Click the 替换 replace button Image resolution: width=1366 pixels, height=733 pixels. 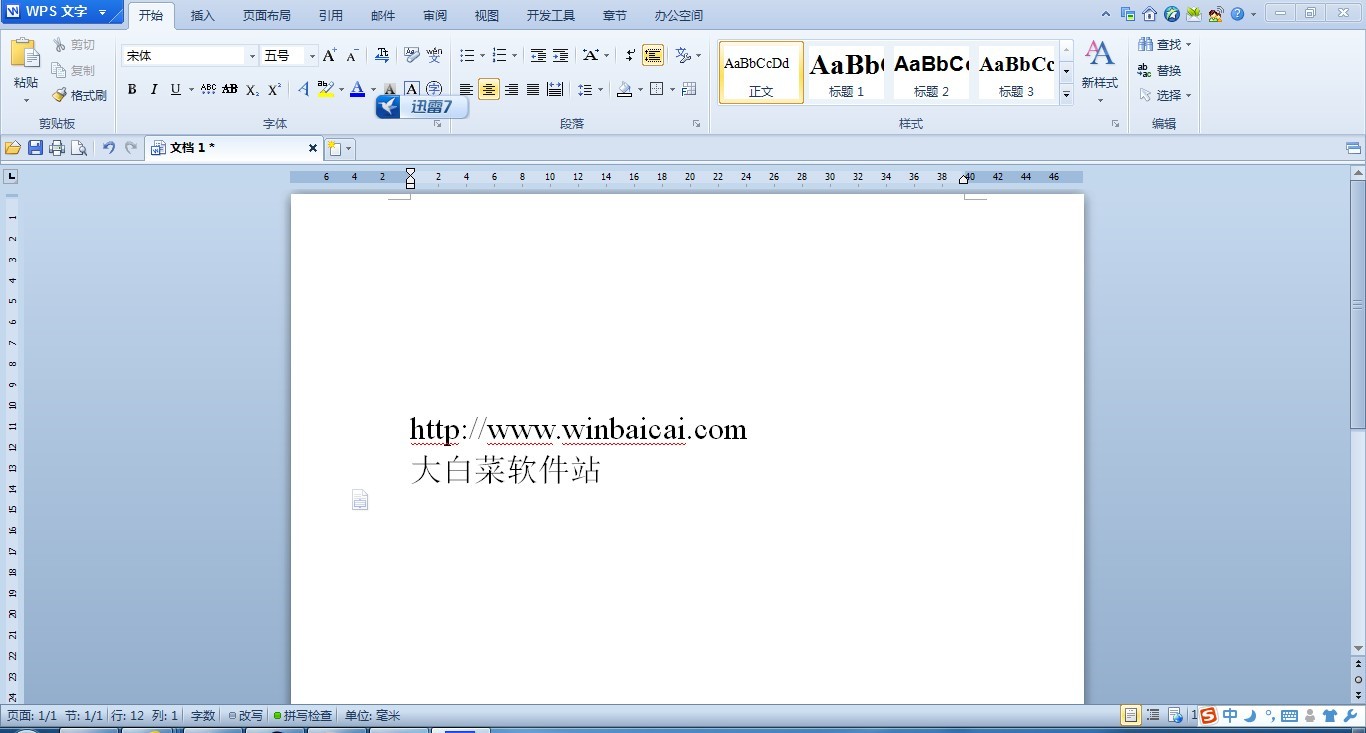click(x=1160, y=71)
